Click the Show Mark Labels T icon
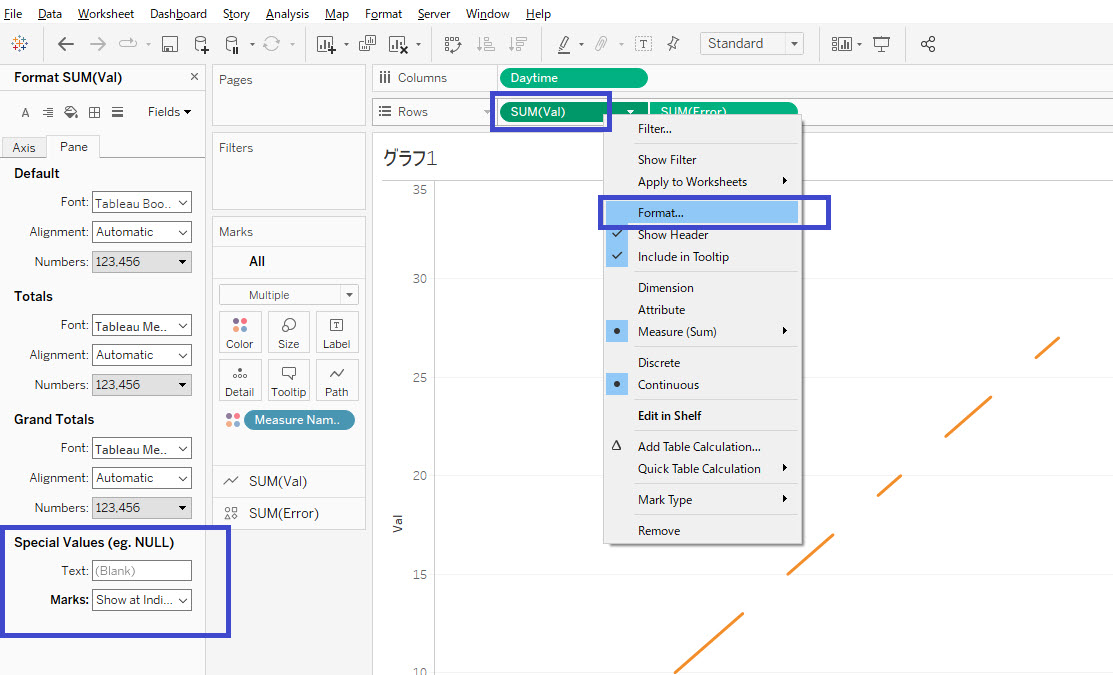The width and height of the screenshot is (1113, 675). (x=643, y=44)
